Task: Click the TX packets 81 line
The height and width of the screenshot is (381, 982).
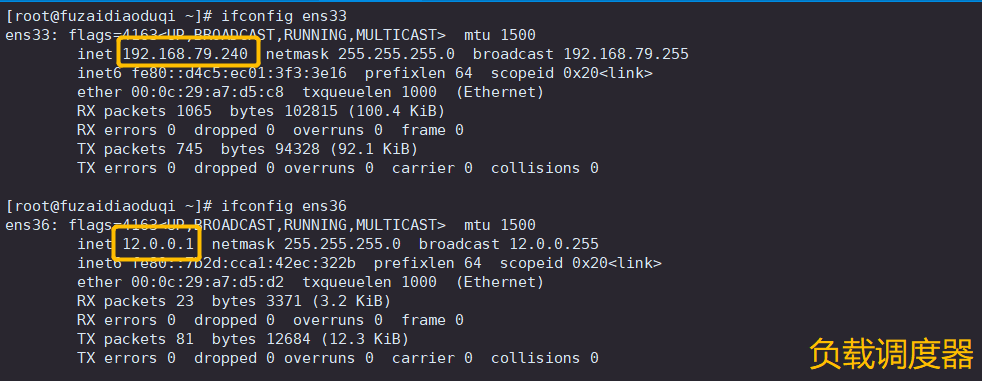Action: (x=243, y=339)
